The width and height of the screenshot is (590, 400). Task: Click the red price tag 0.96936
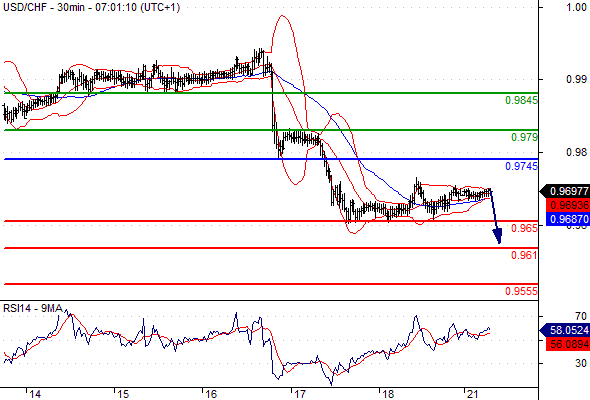568,205
